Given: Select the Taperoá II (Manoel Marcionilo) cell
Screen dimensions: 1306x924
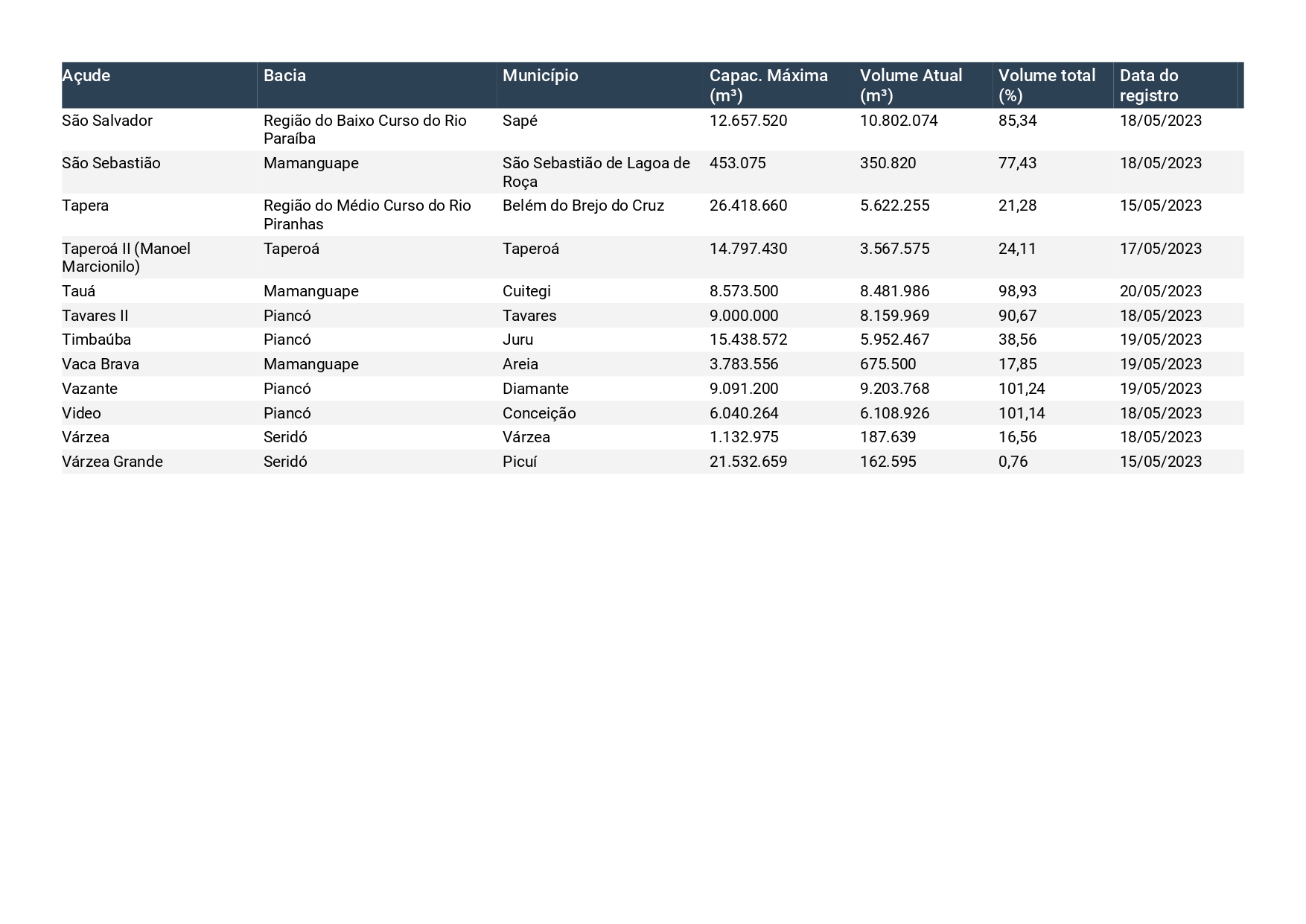Looking at the screenshot, I should pos(126,258).
